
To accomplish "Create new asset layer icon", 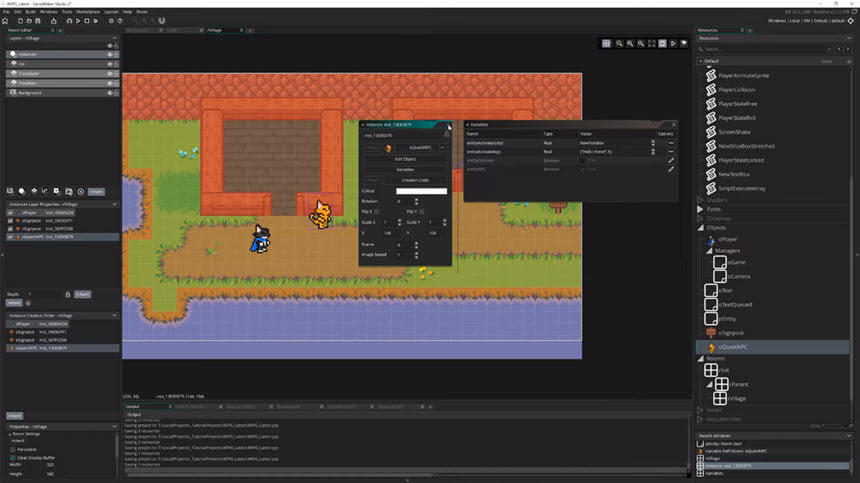I will click(x=56, y=191).
